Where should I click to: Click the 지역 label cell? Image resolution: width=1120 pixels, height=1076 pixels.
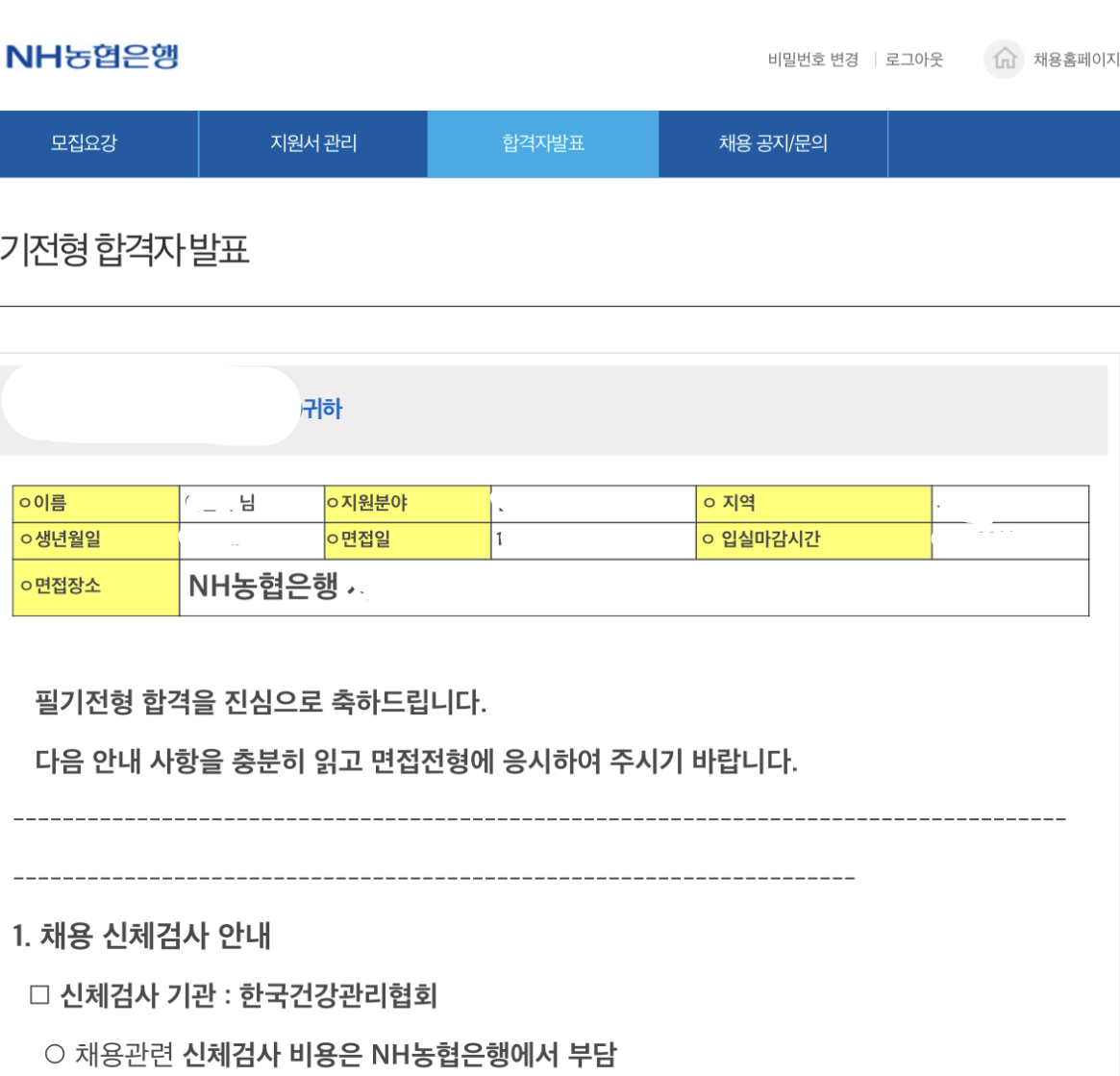[x=813, y=504]
